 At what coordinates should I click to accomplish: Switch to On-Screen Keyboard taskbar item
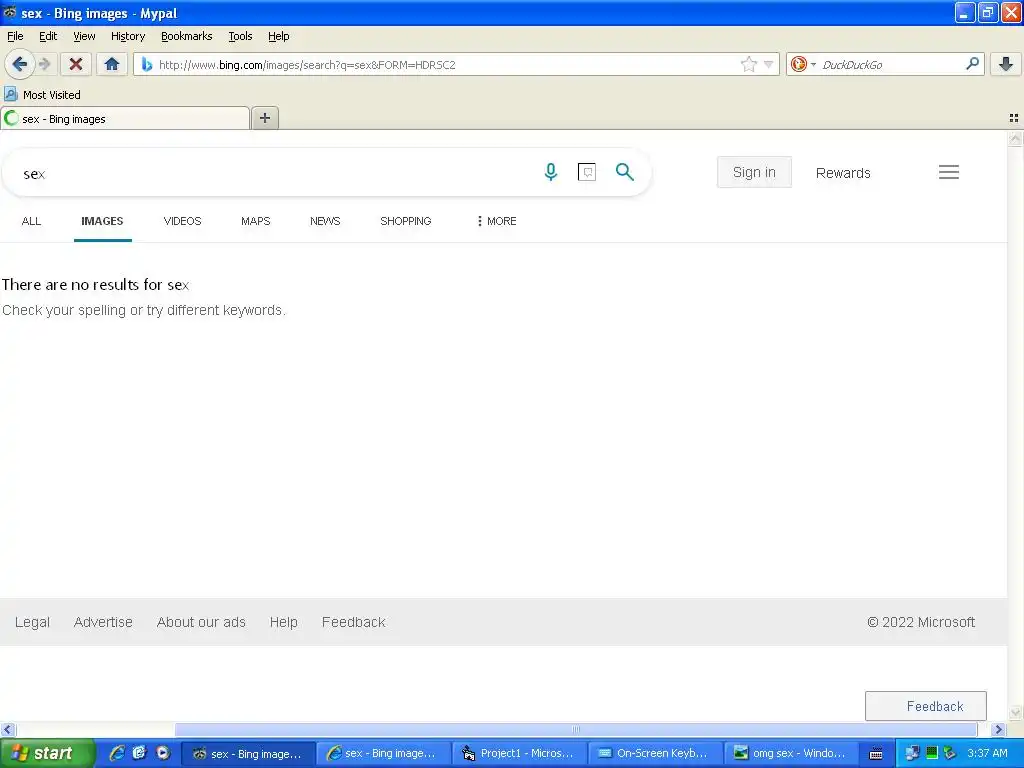655,753
